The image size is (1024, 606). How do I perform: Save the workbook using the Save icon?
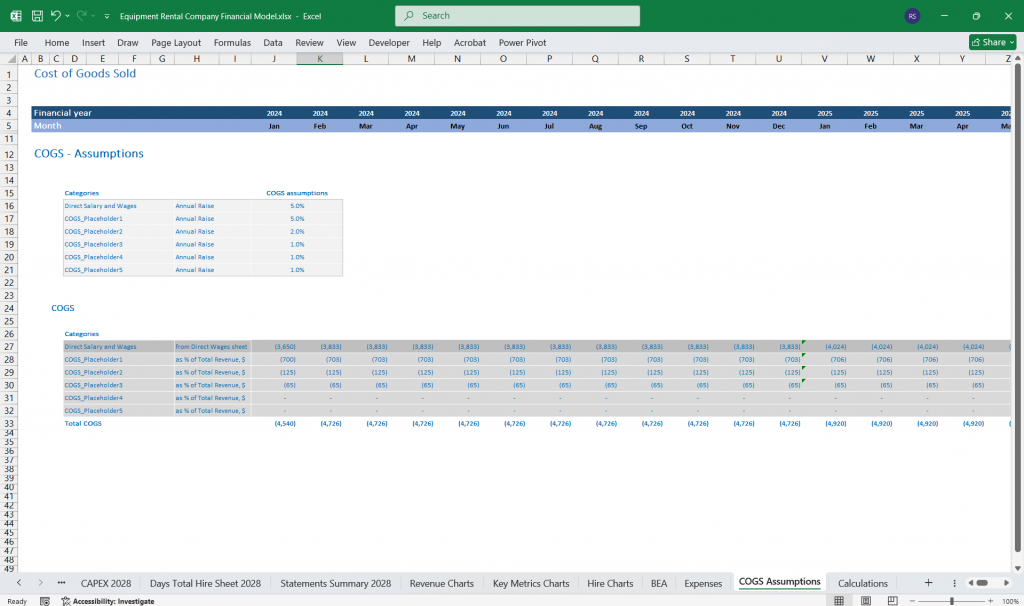(36, 15)
